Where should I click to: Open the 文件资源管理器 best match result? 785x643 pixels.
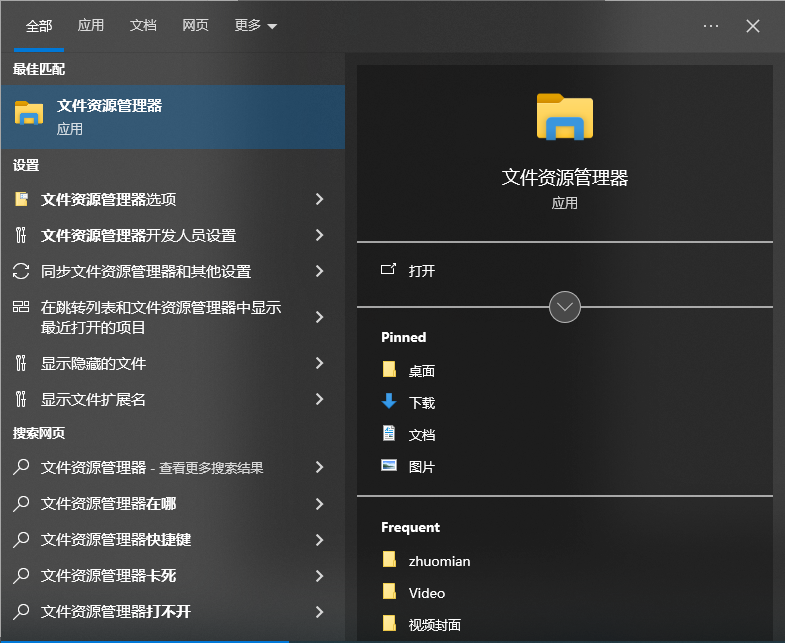173,117
